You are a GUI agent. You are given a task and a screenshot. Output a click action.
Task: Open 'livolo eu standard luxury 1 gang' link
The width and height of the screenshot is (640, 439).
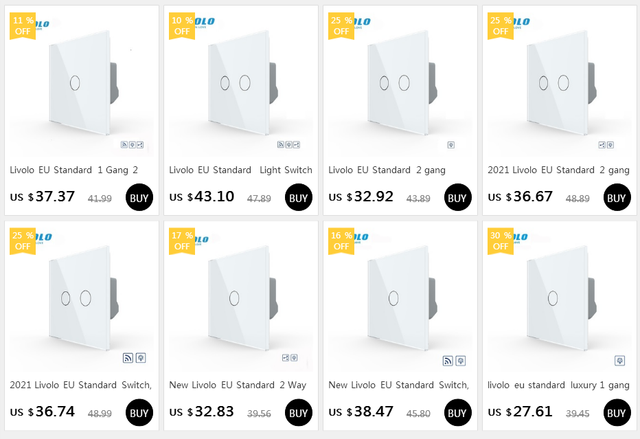point(558,385)
